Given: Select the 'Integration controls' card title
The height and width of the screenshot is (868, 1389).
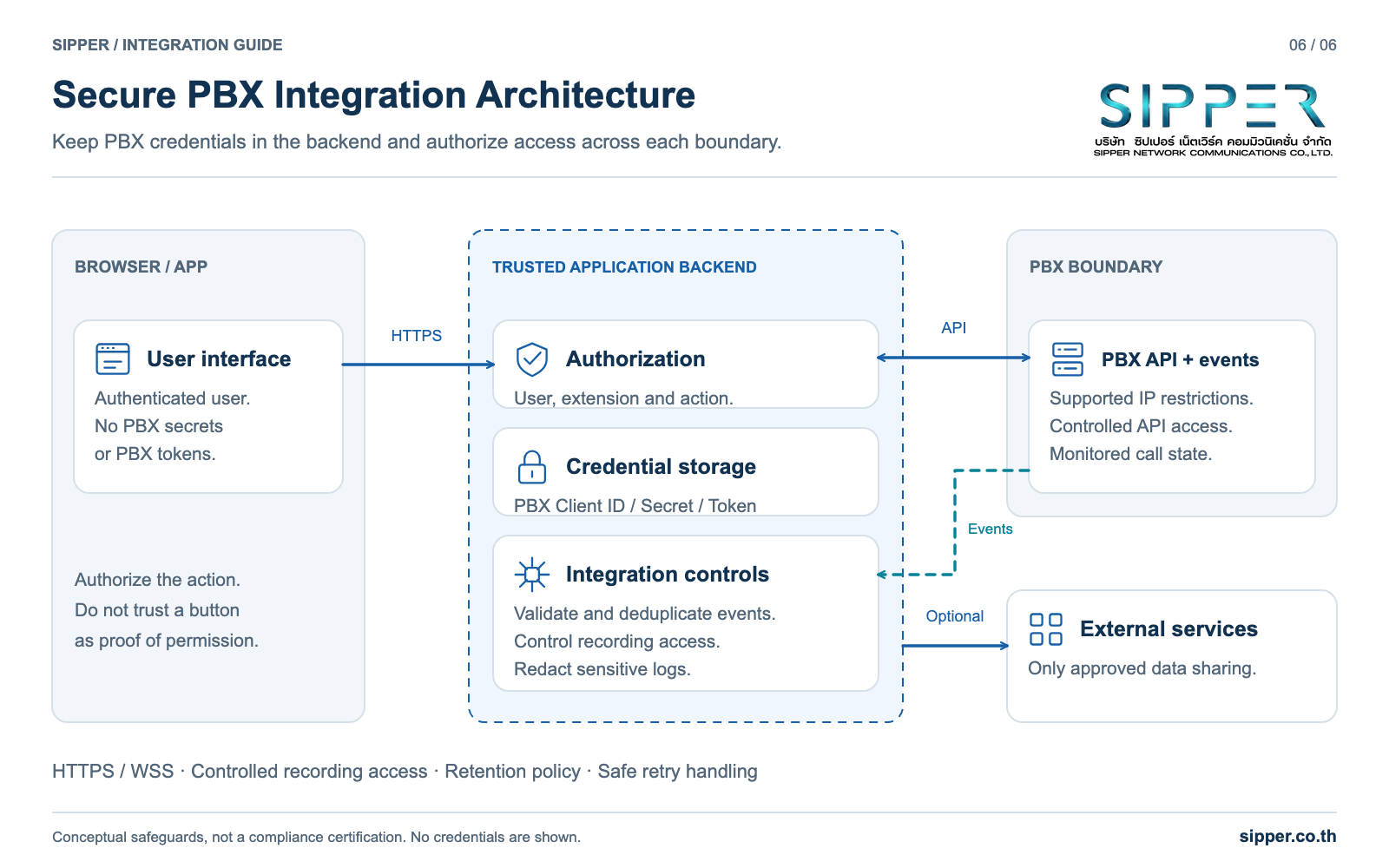Looking at the screenshot, I should pos(667,575).
